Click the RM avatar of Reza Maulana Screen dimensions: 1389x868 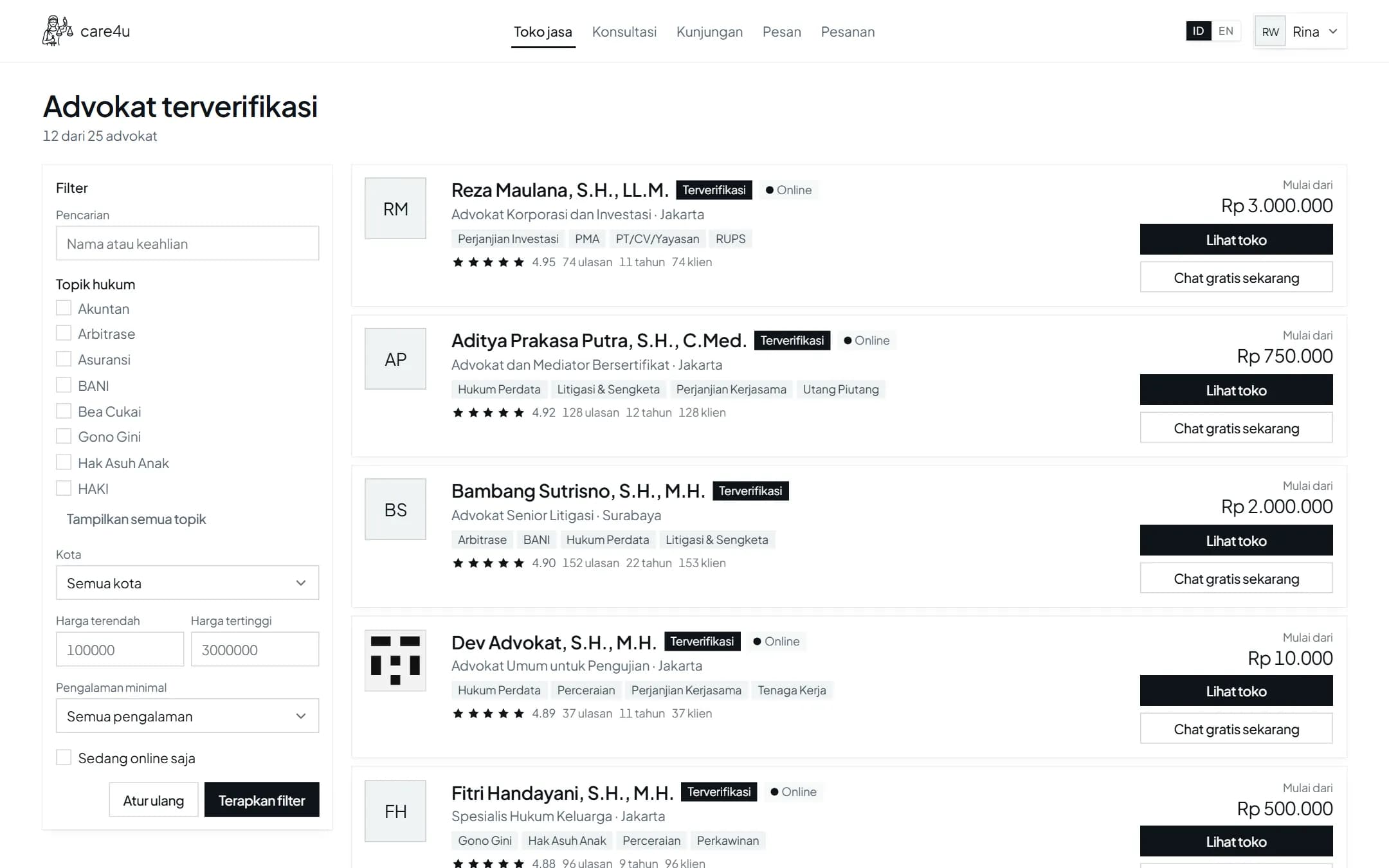tap(395, 208)
